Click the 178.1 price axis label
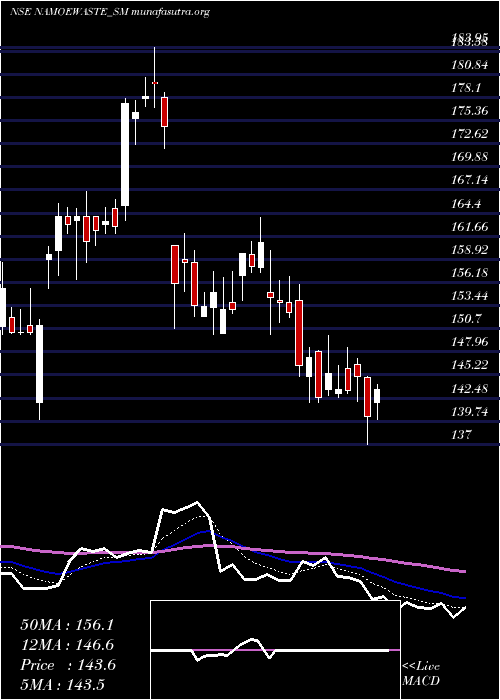 (x=466, y=88)
